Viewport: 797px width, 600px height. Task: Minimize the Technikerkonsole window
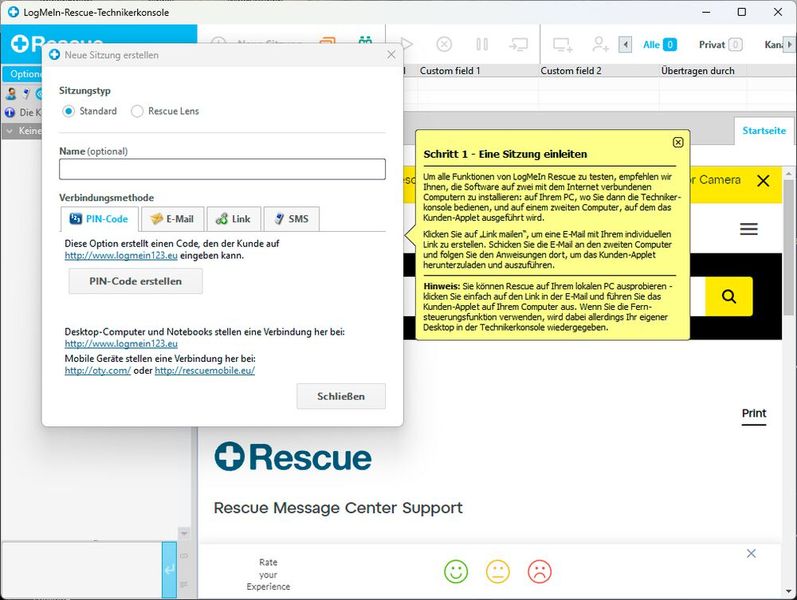(x=706, y=12)
